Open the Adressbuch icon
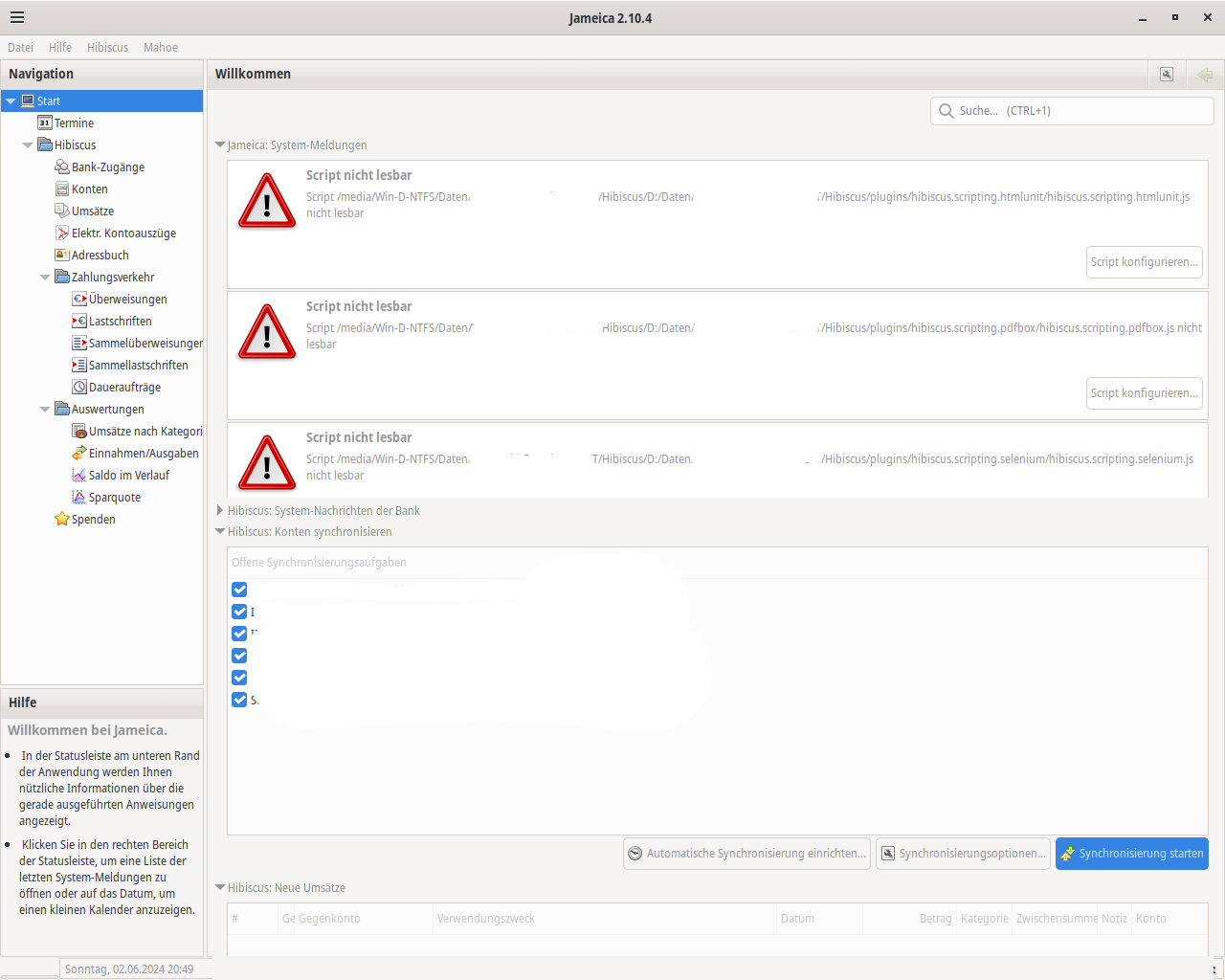1225x980 pixels. (x=61, y=255)
